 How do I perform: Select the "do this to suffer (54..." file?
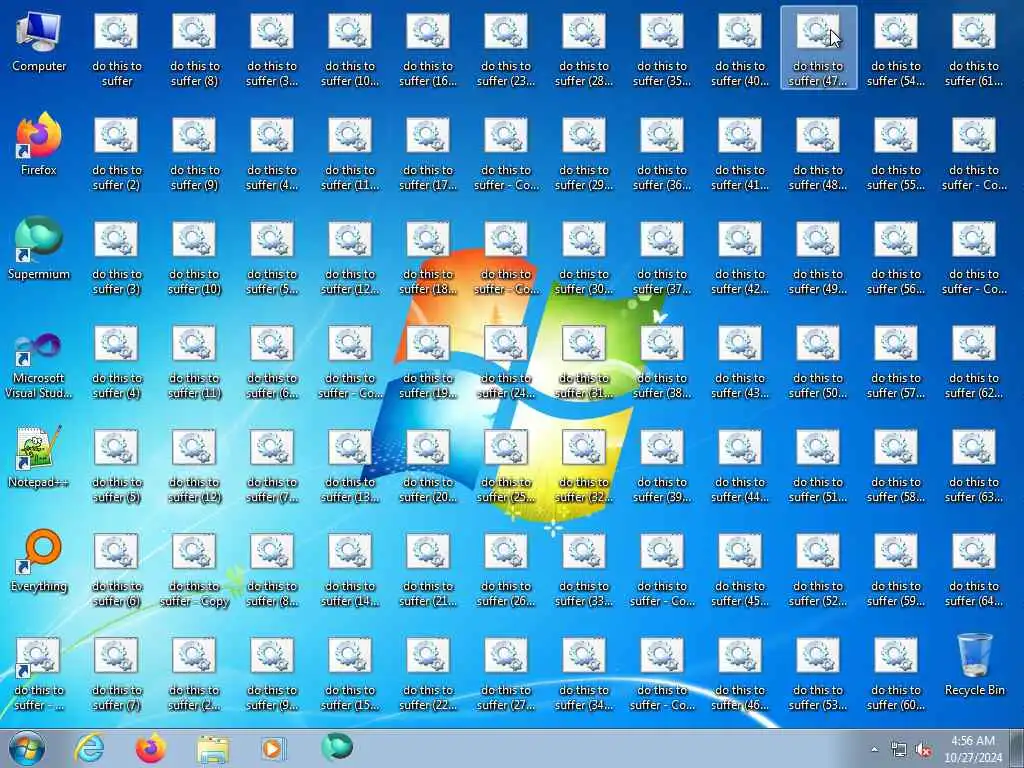click(x=896, y=50)
